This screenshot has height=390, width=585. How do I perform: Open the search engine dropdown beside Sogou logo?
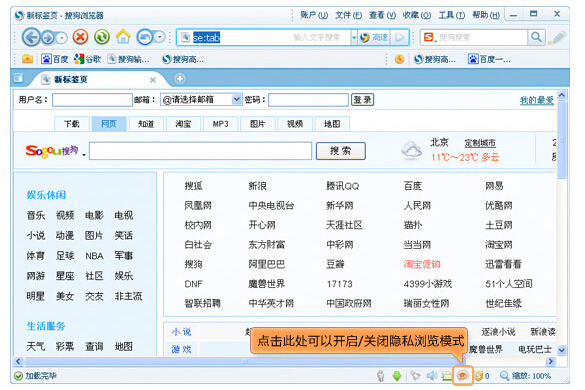coord(84,155)
